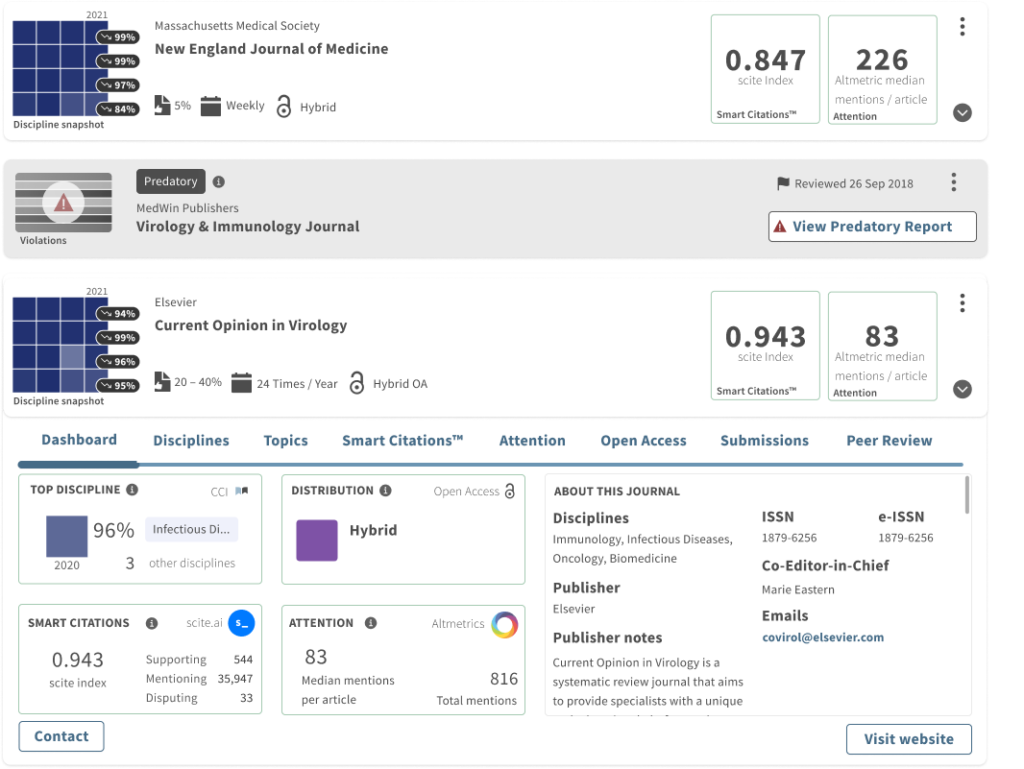Switch to the Disciplines tab
The width and height of the screenshot is (1024, 769).
191,441
